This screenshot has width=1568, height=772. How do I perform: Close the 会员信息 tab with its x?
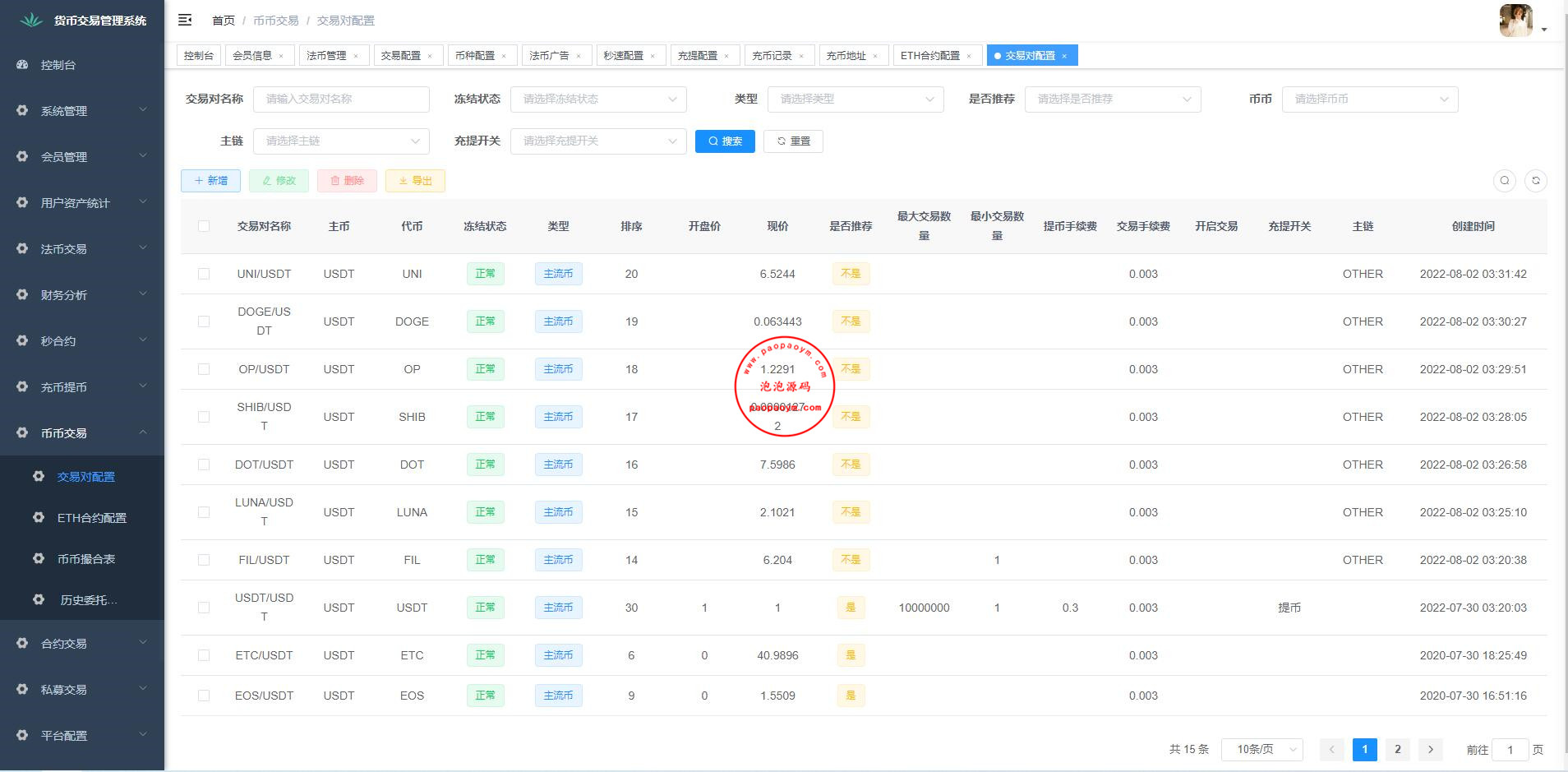(281, 56)
